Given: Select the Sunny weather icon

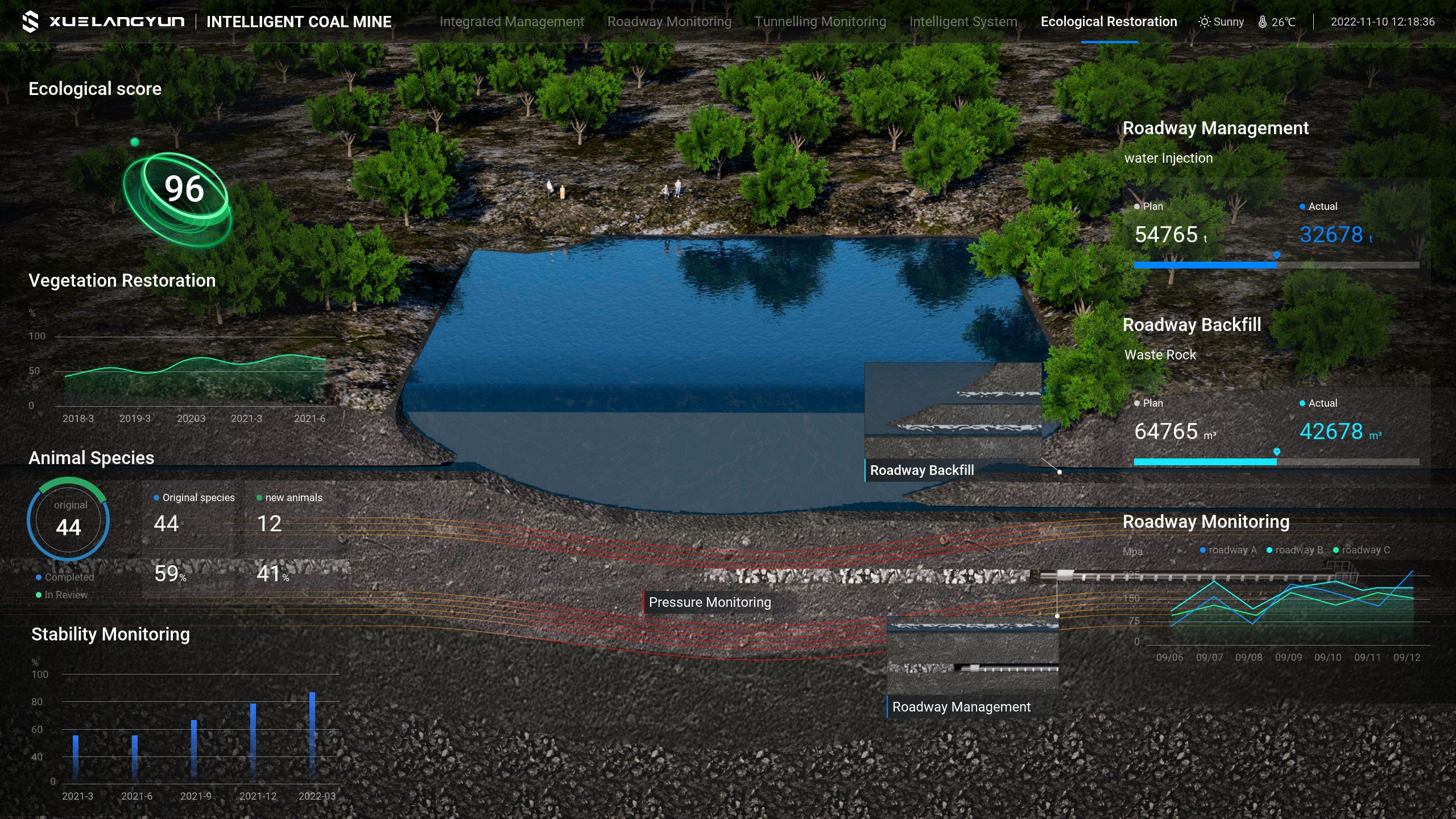Looking at the screenshot, I should 1204,22.
